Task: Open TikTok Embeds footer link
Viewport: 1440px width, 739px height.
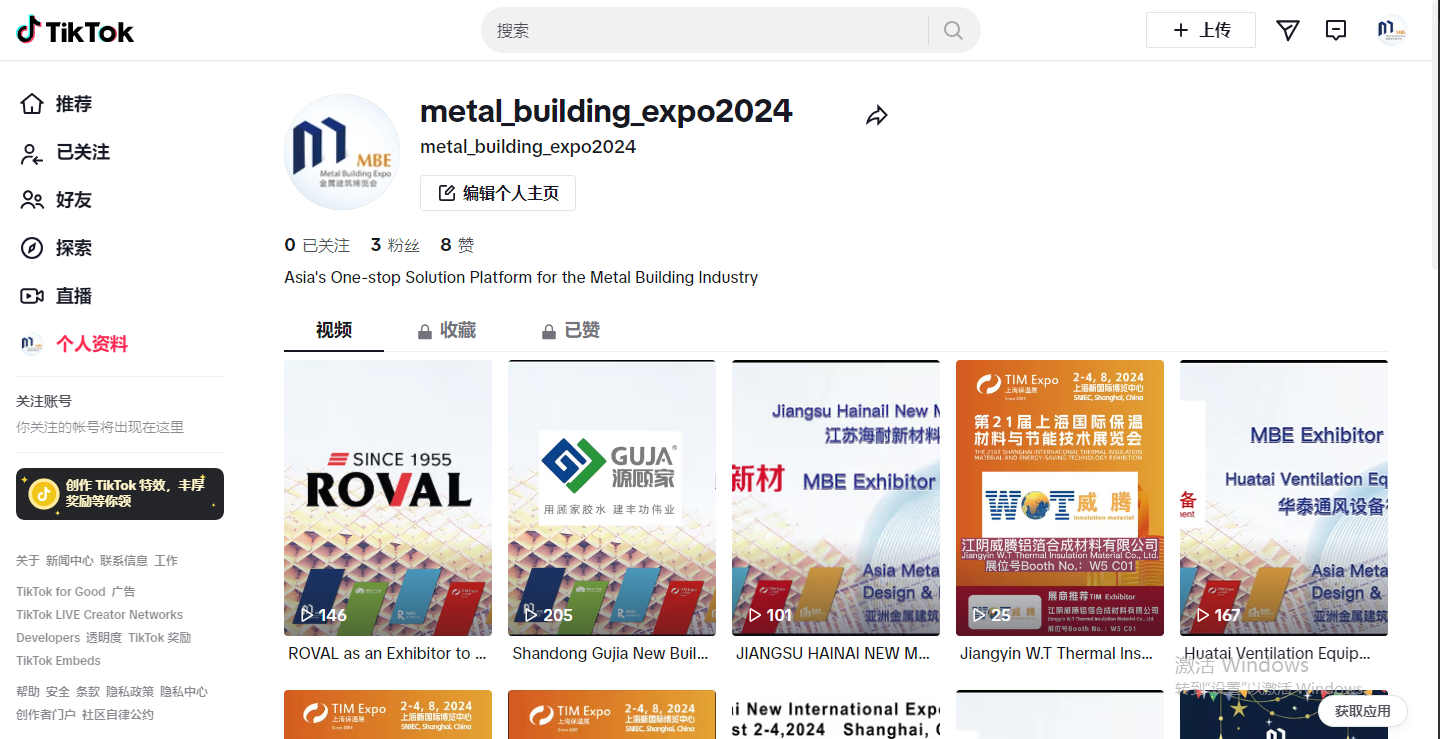Action: 59,661
